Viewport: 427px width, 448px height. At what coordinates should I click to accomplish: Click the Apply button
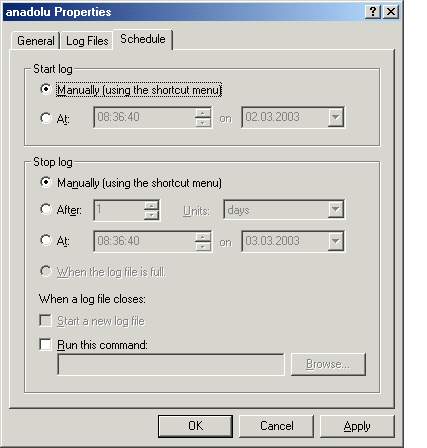[357, 426]
